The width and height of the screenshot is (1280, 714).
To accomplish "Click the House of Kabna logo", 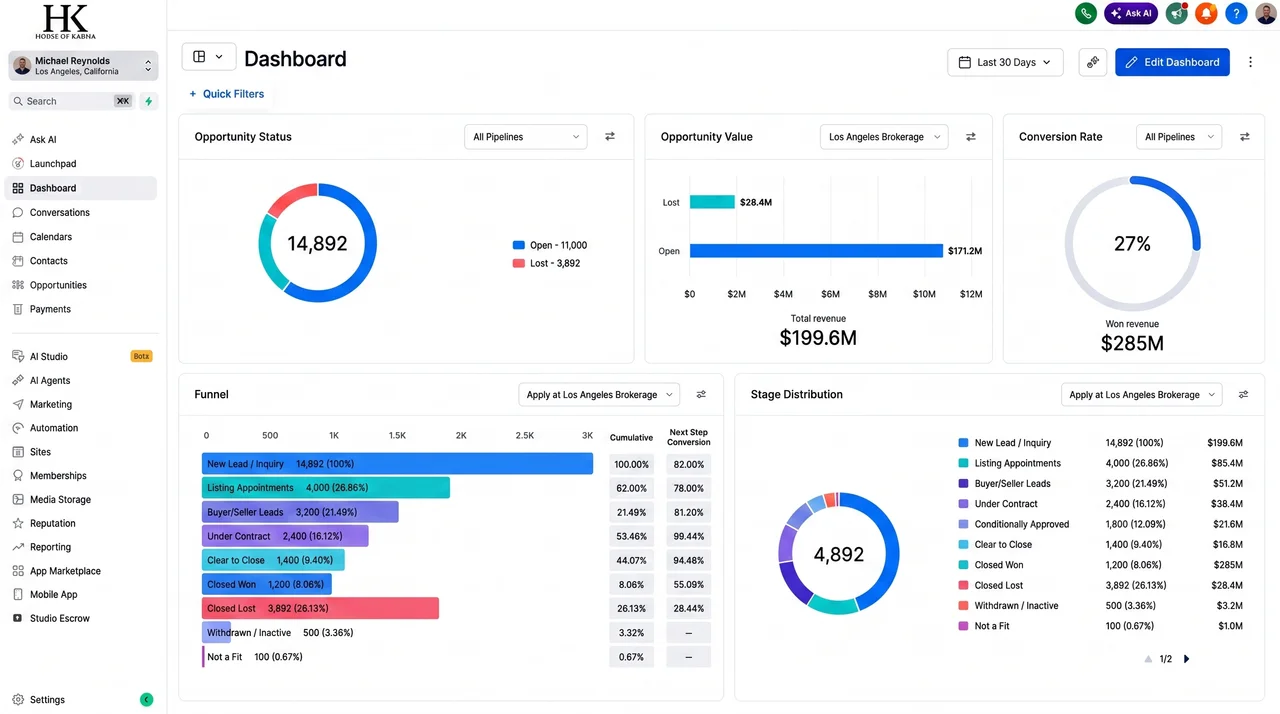I will click(65, 21).
